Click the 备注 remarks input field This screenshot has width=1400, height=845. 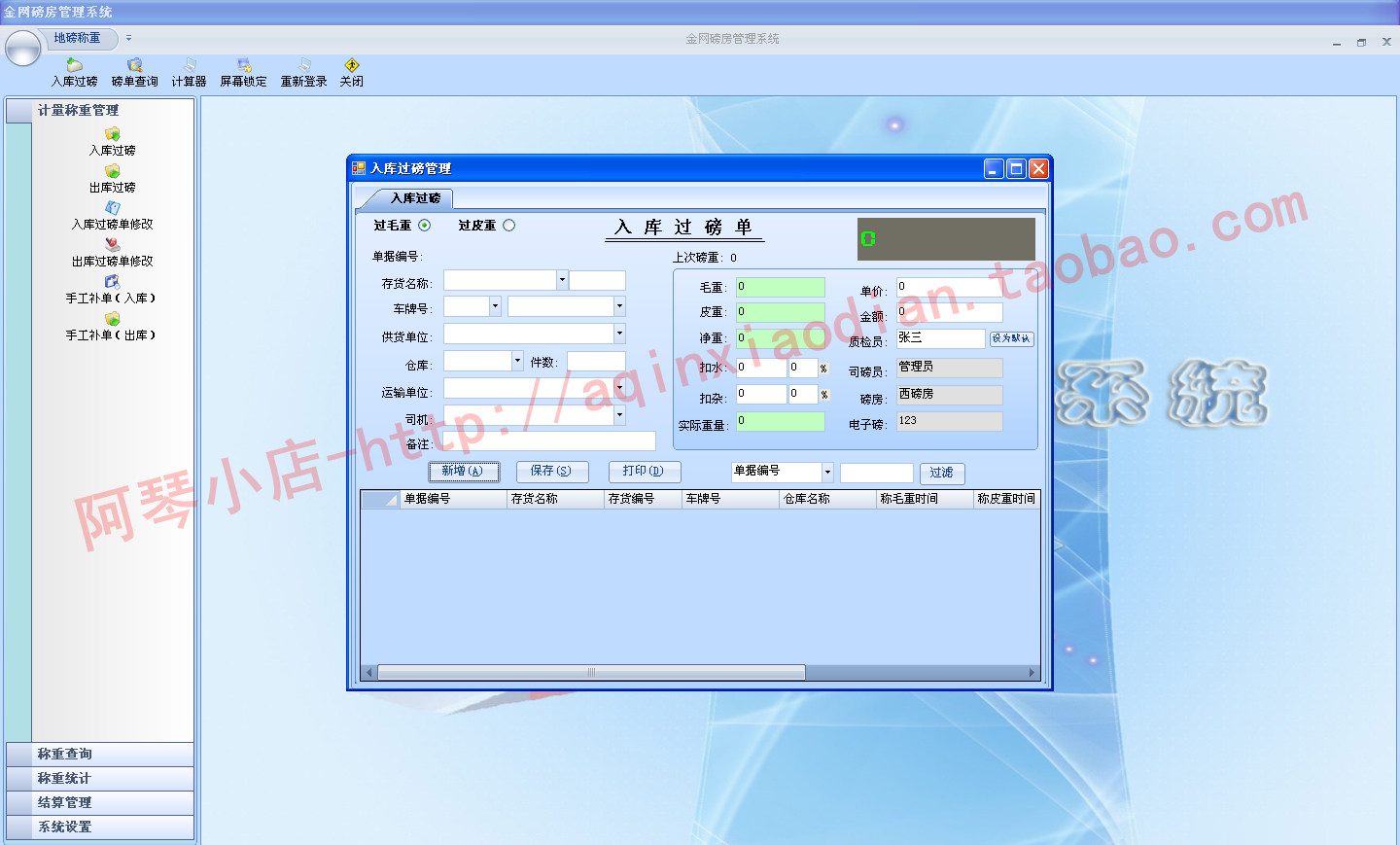[549, 441]
